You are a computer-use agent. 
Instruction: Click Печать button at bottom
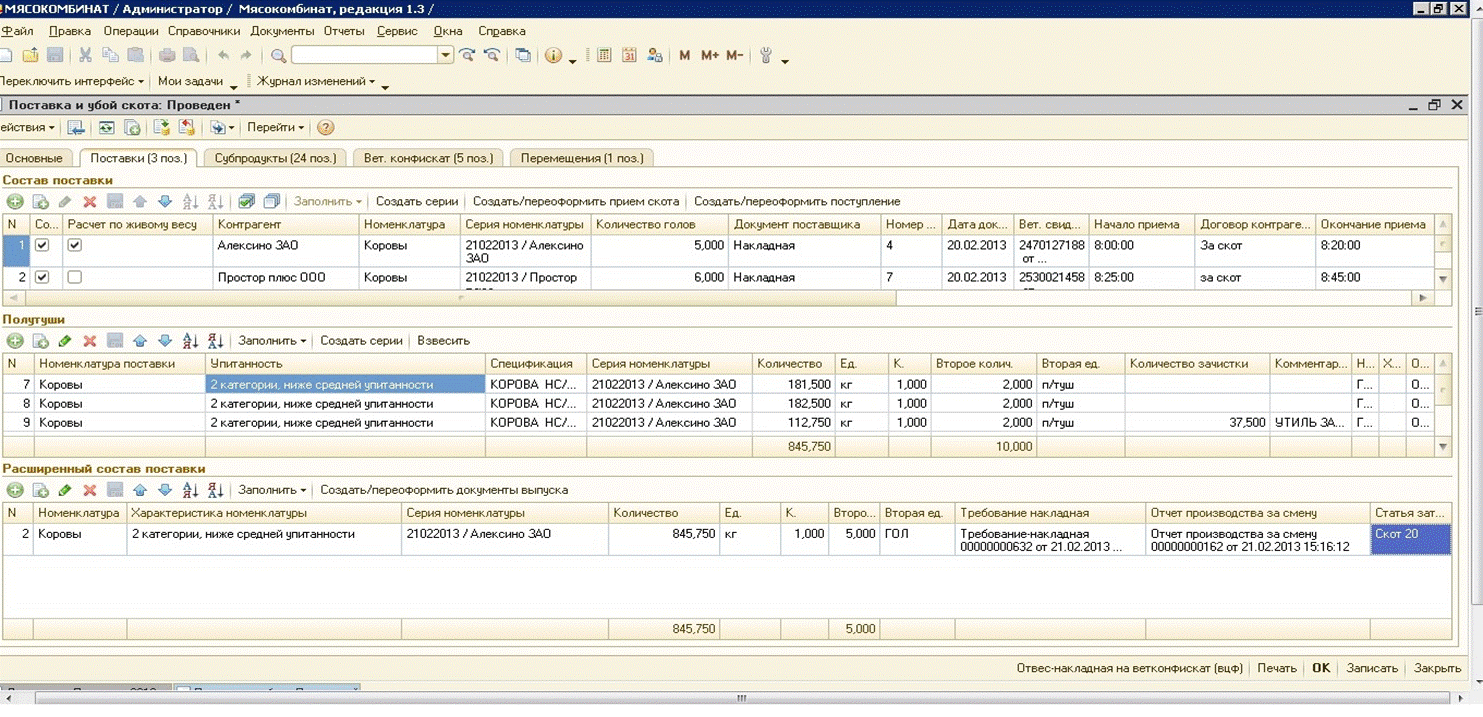tap(1277, 668)
